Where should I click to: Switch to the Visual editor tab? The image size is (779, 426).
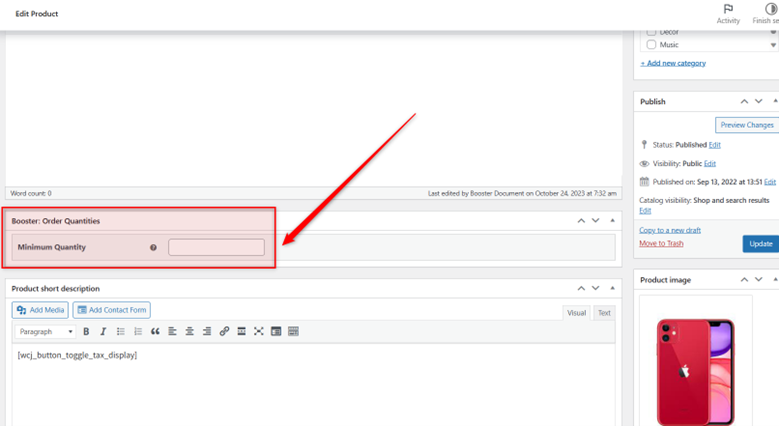pyautogui.click(x=576, y=313)
